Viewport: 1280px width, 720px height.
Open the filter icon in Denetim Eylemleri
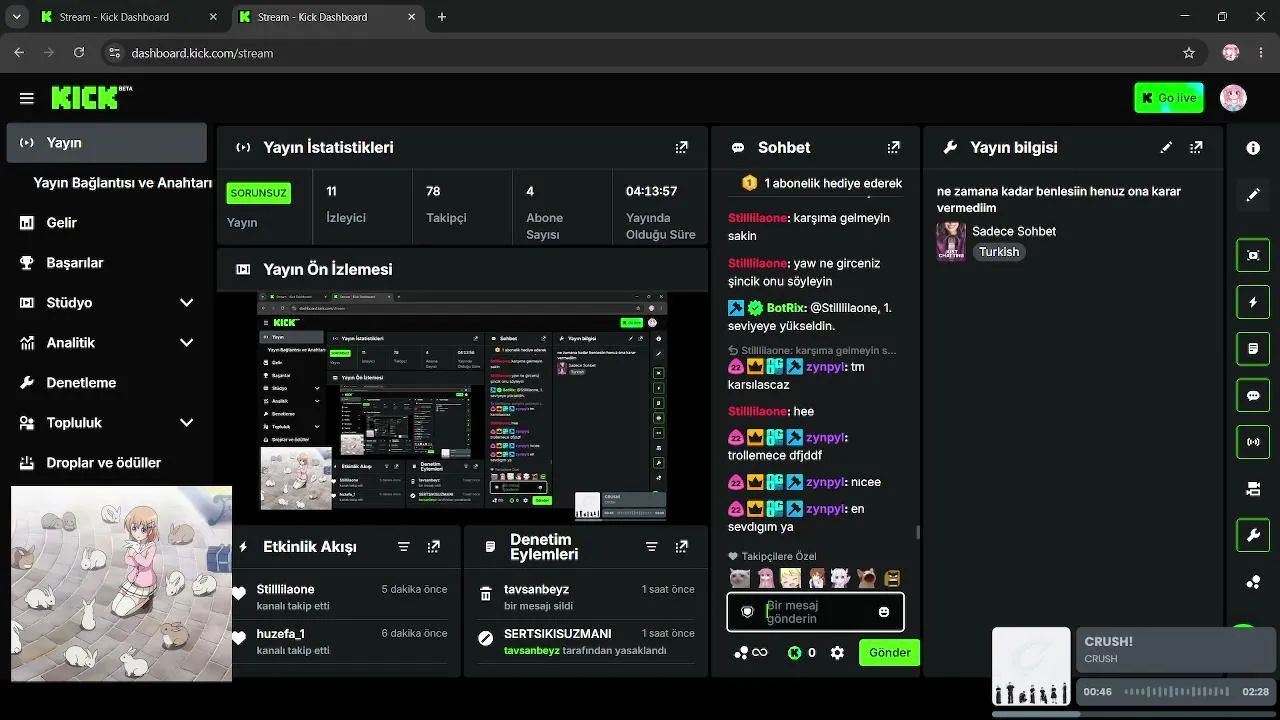click(652, 547)
